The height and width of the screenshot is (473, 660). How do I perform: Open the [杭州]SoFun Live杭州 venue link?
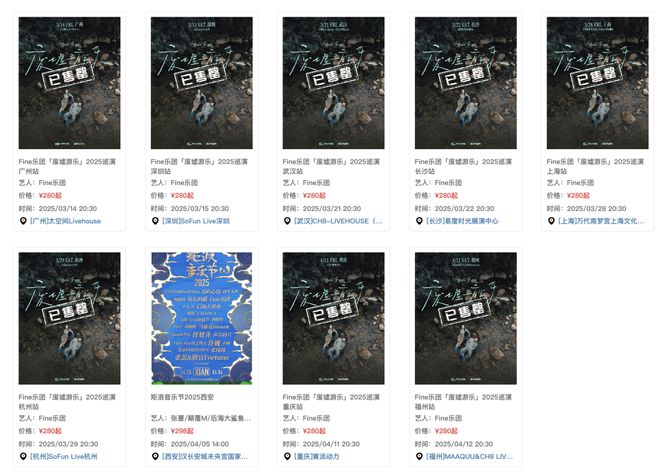[x=64, y=456]
